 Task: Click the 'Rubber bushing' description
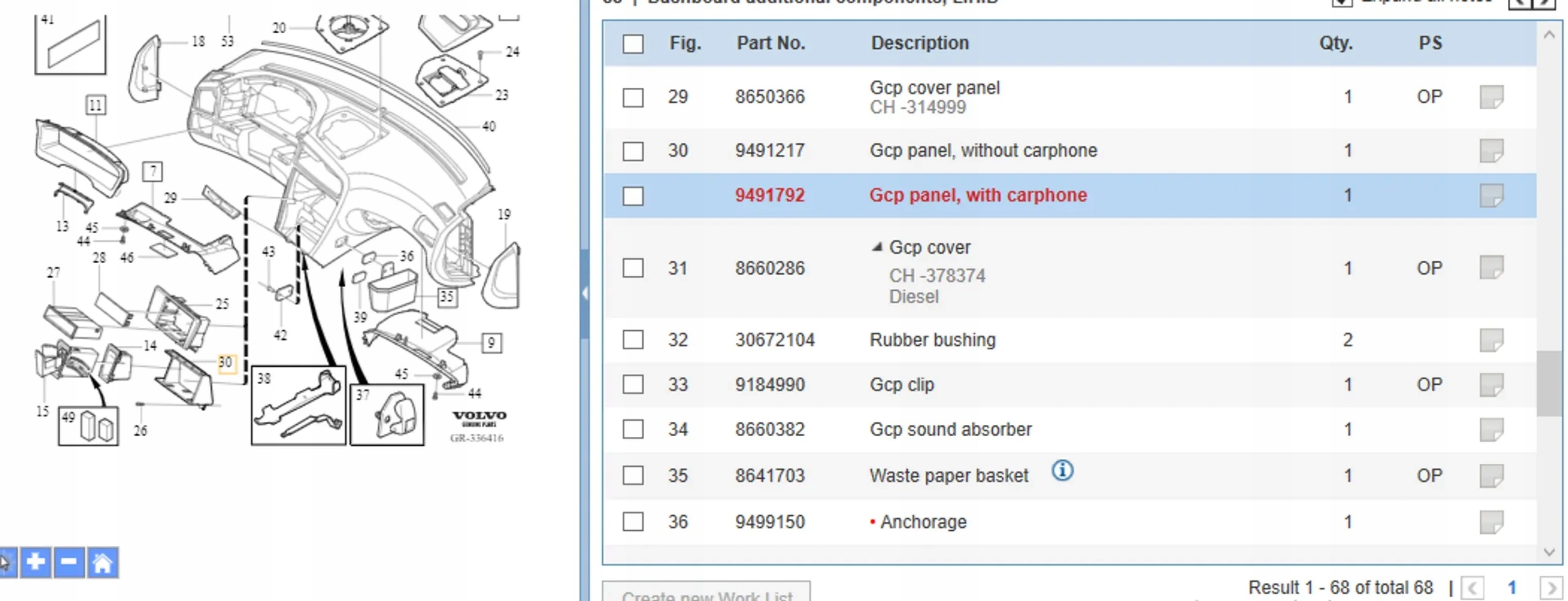tap(933, 340)
